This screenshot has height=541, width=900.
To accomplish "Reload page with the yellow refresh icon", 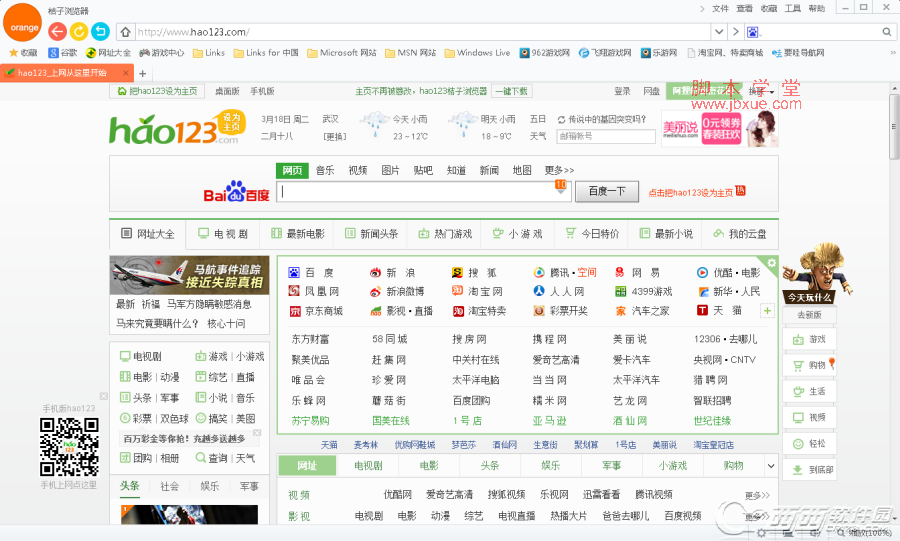I will [x=79, y=32].
